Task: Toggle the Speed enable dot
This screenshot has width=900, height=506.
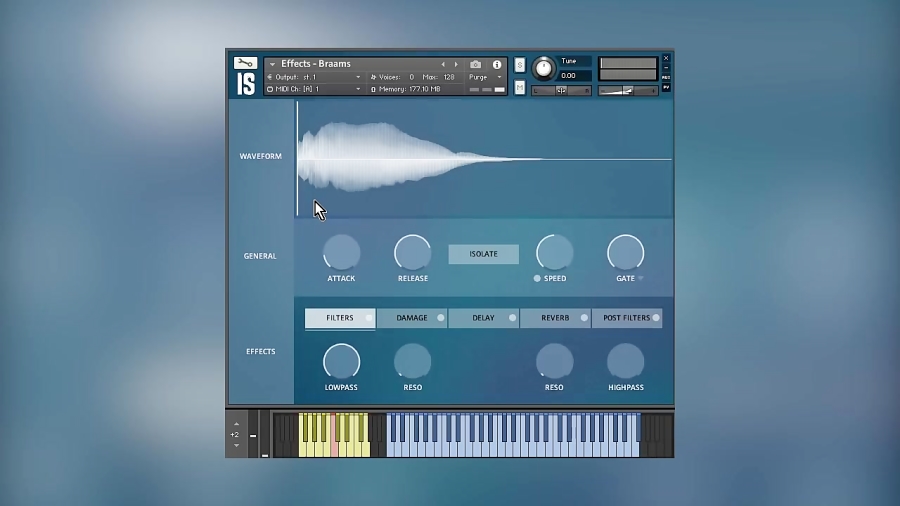Action: pyautogui.click(x=537, y=279)
